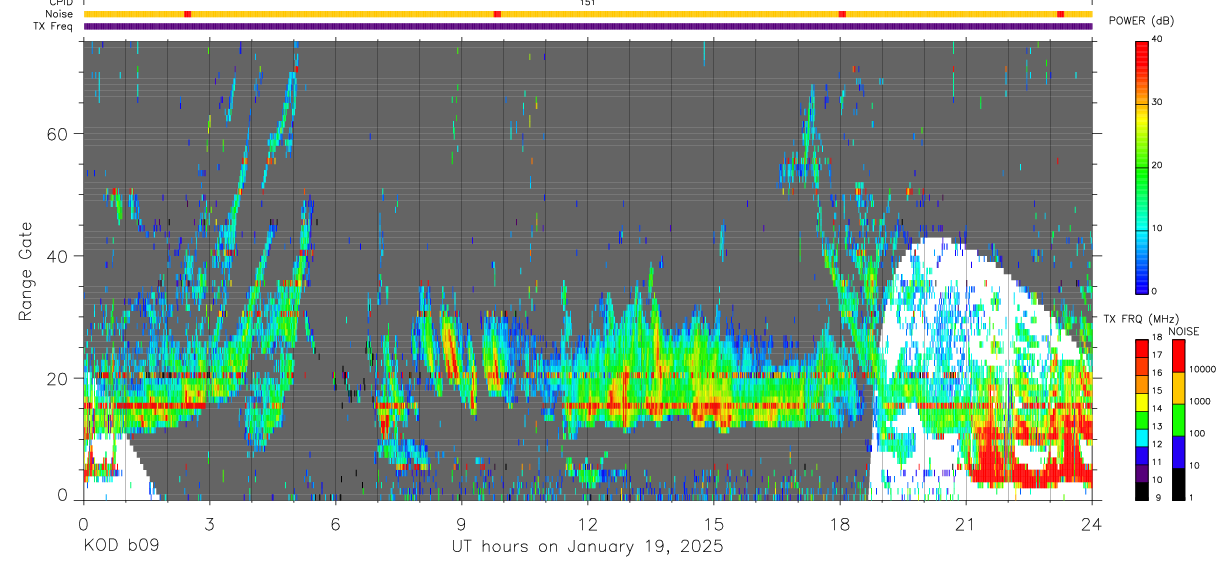This screenshot has height=567, width=1228.
Task: Click the 60 tick on the Range Gate axis
Action: tap(58, 133)
